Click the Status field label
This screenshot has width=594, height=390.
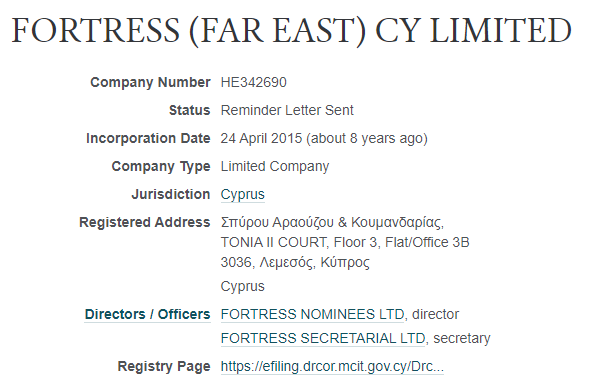(x=189, y=110)
